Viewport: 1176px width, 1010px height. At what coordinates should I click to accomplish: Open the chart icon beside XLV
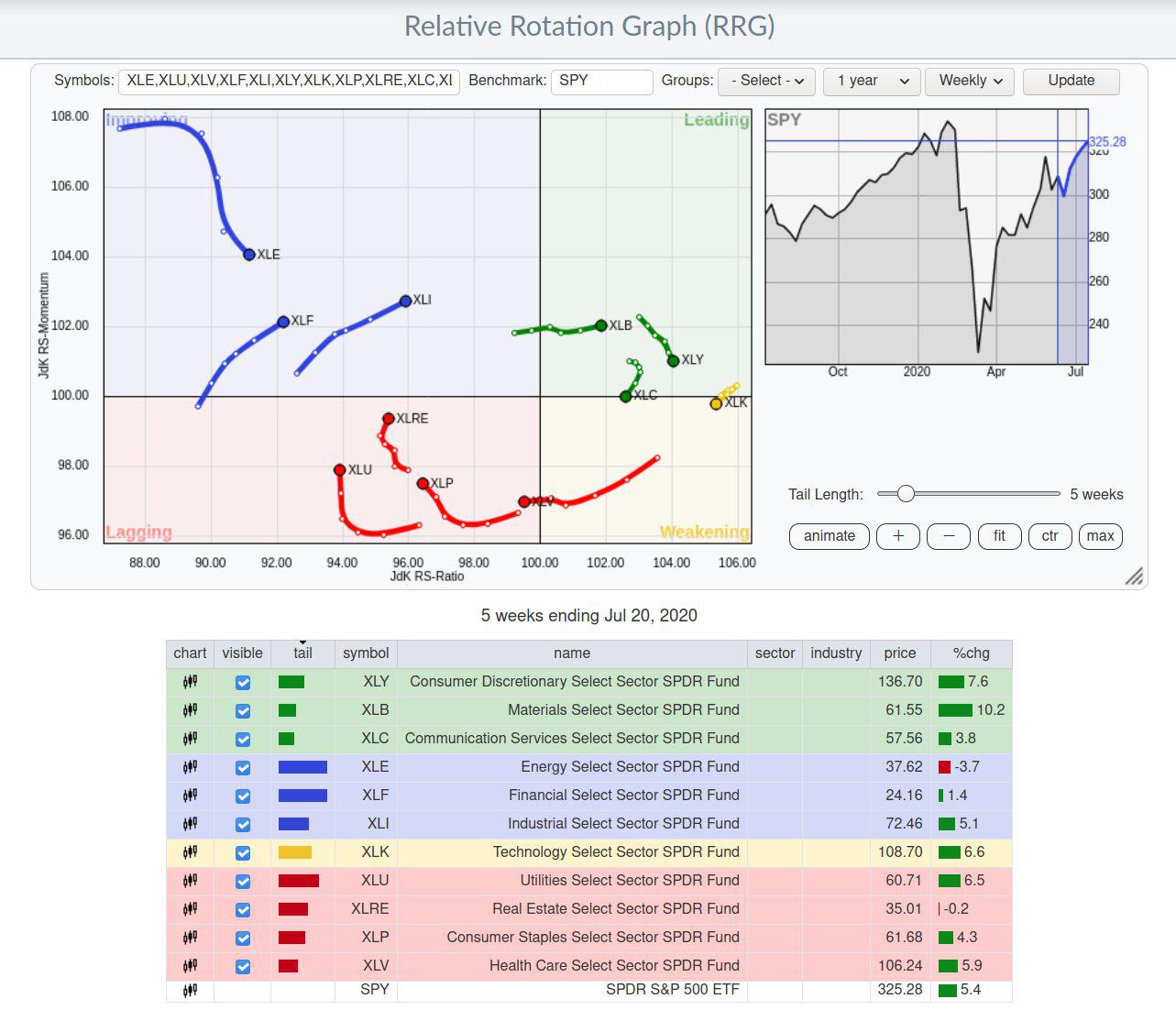(x=190, y=966)
